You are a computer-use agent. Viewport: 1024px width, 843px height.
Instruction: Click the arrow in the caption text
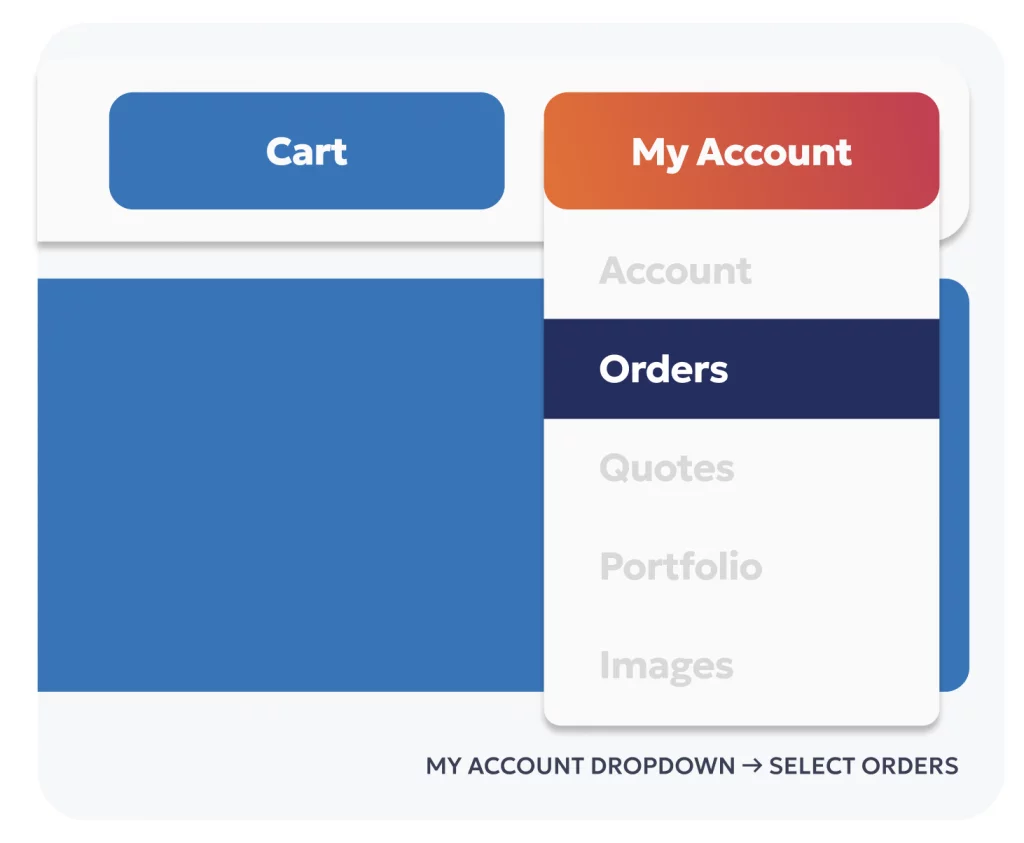tap(752, 765)
